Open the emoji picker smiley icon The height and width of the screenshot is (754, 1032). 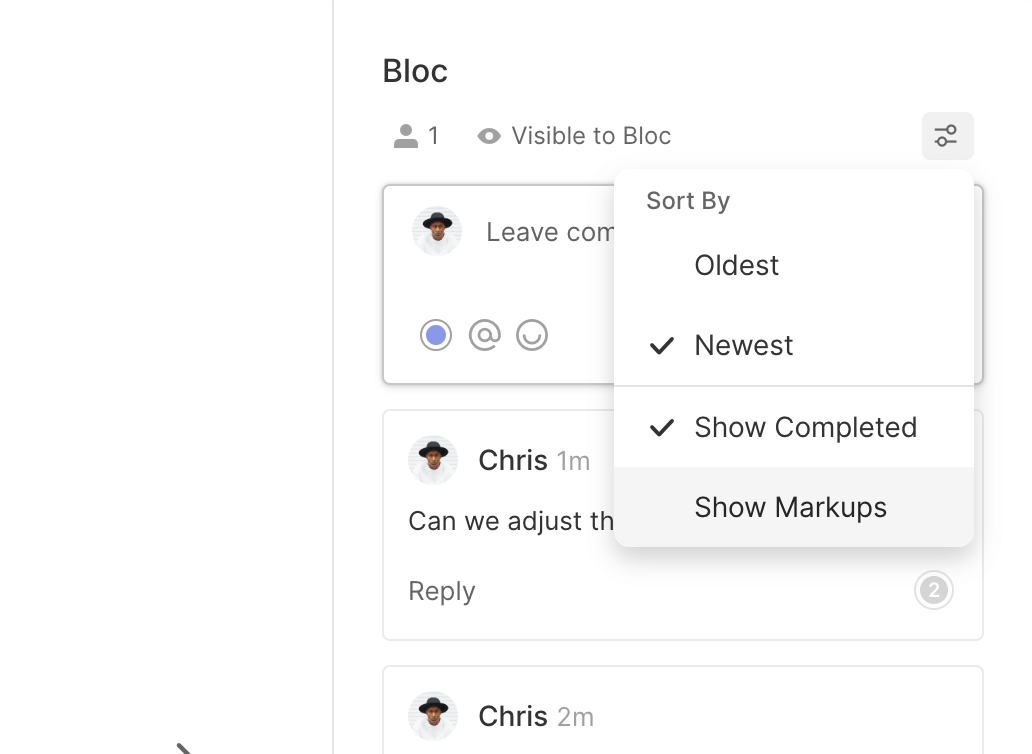coord(532,335)
